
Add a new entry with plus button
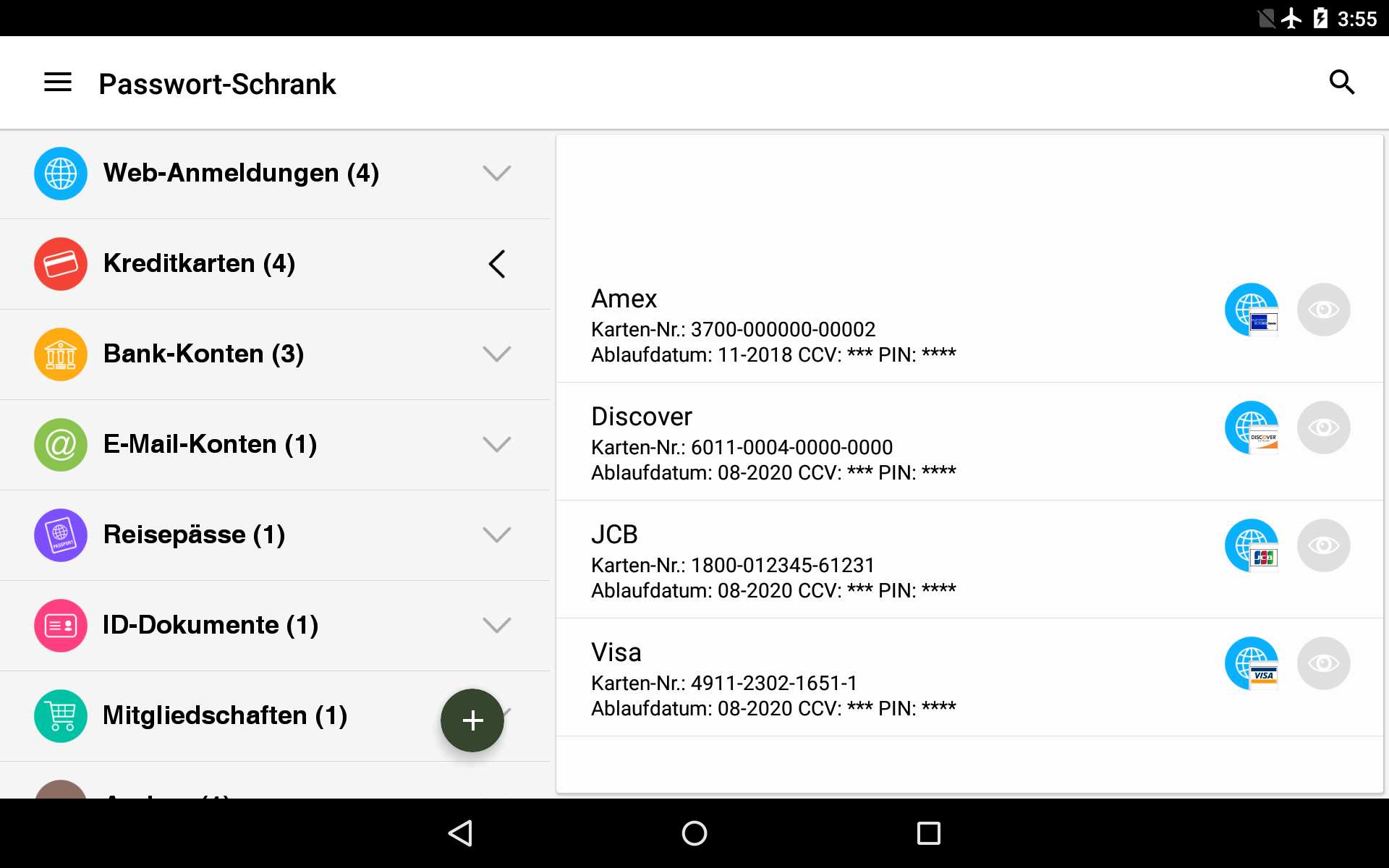(472, 720)
